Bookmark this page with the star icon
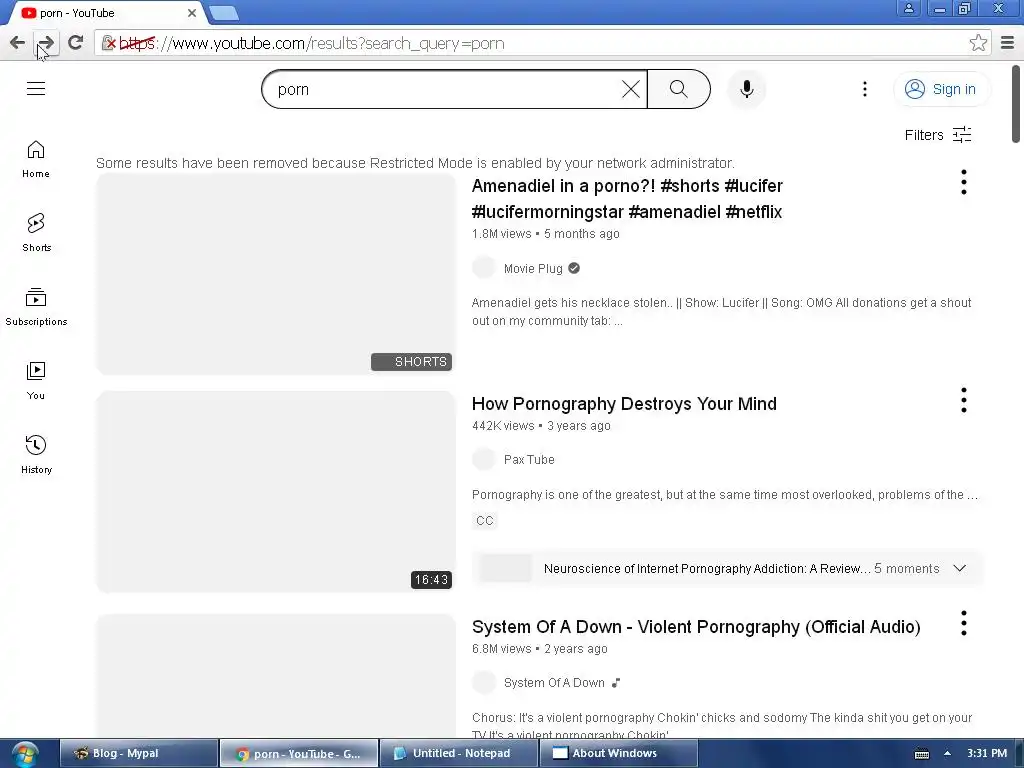 978,43
